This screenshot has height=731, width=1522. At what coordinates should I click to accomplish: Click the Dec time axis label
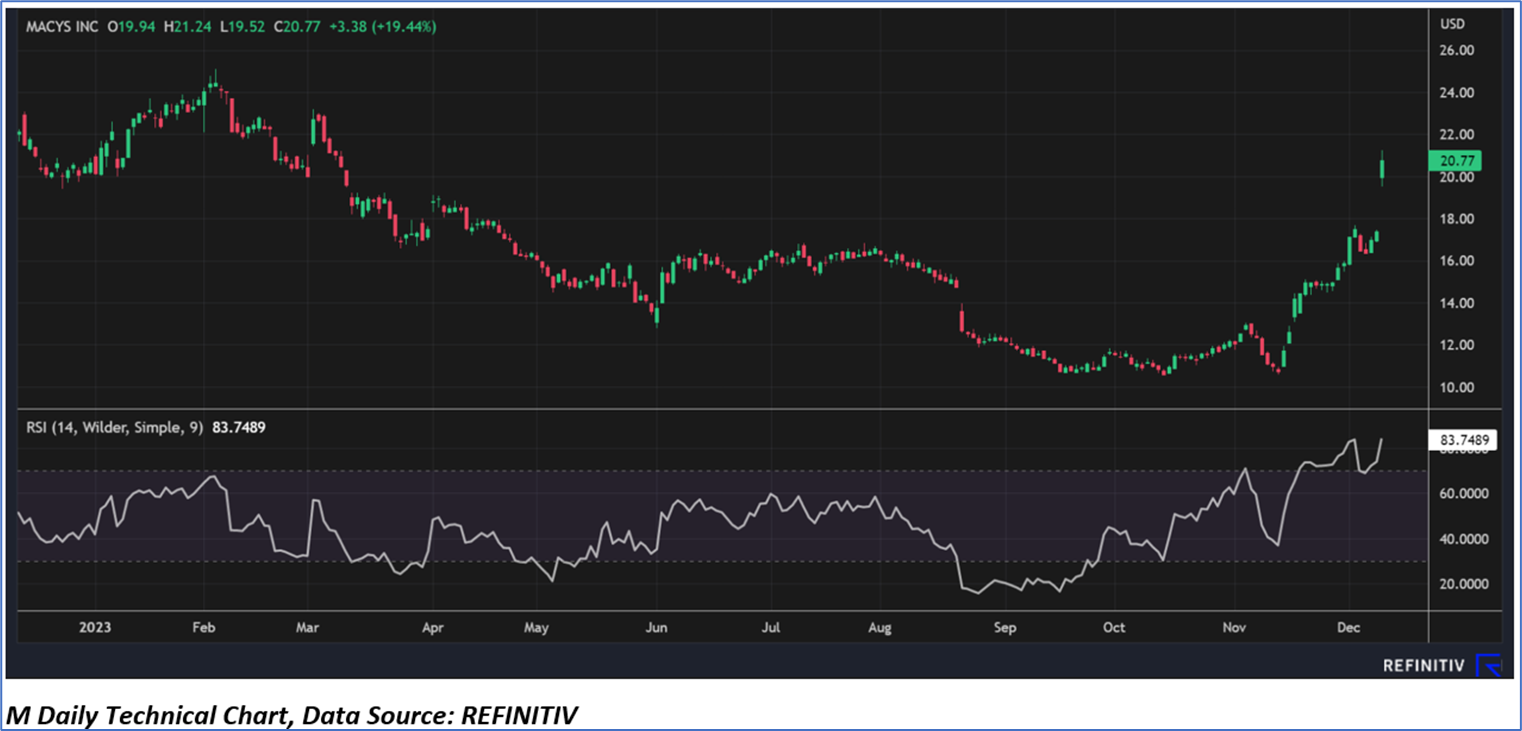(1349, 627)
